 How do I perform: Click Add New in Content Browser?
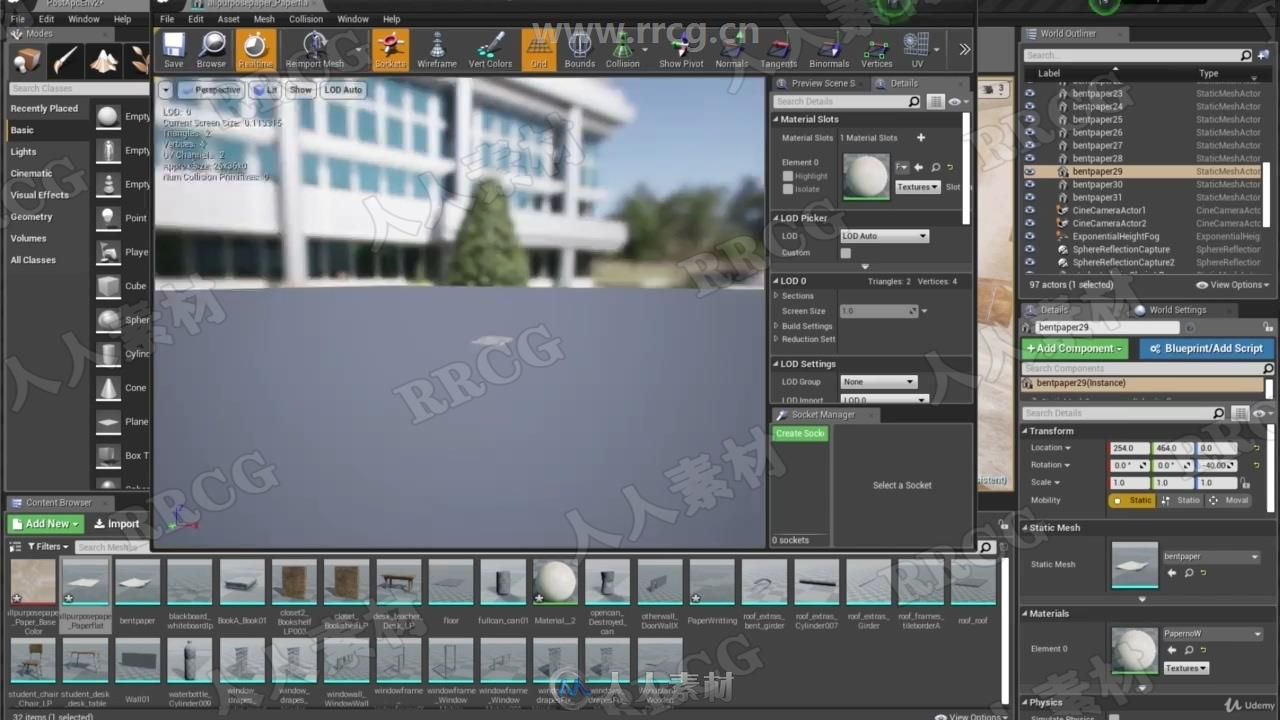point(46,524)
